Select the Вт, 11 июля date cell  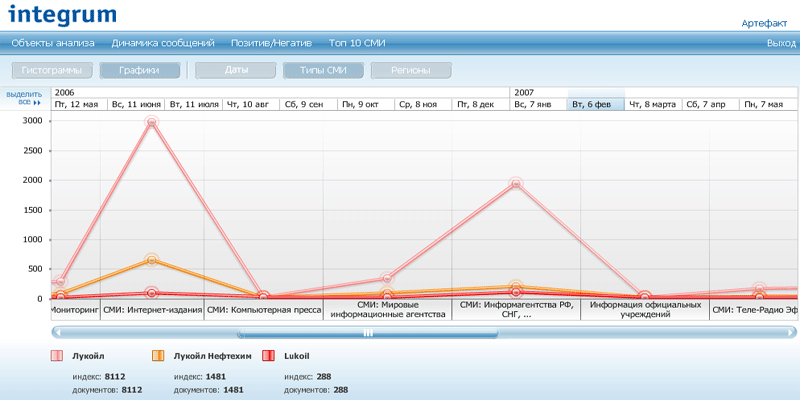(194, 105)
